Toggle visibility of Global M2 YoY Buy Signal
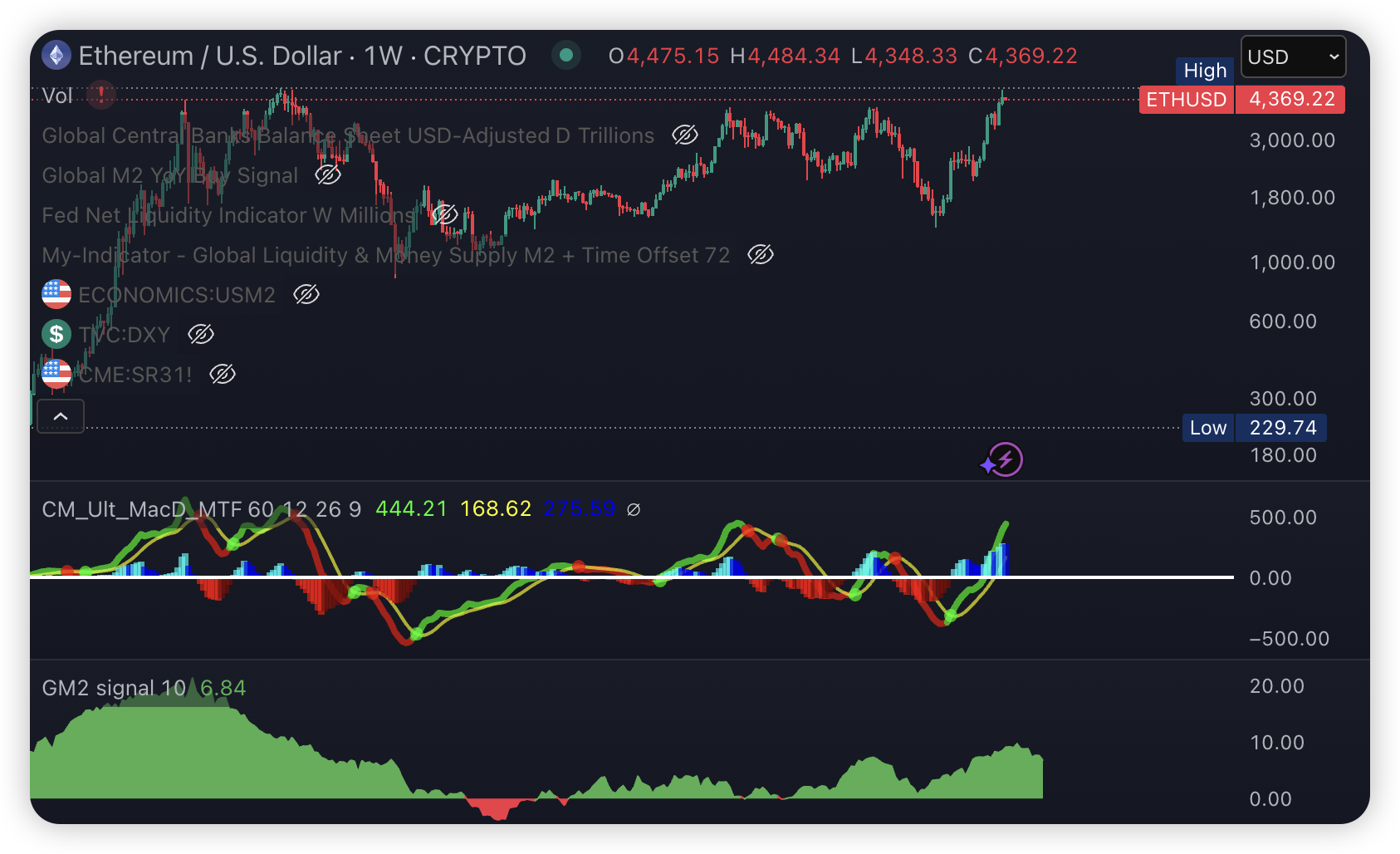The height and width of the screenshot is (854, 1400). tap(328, 175)
